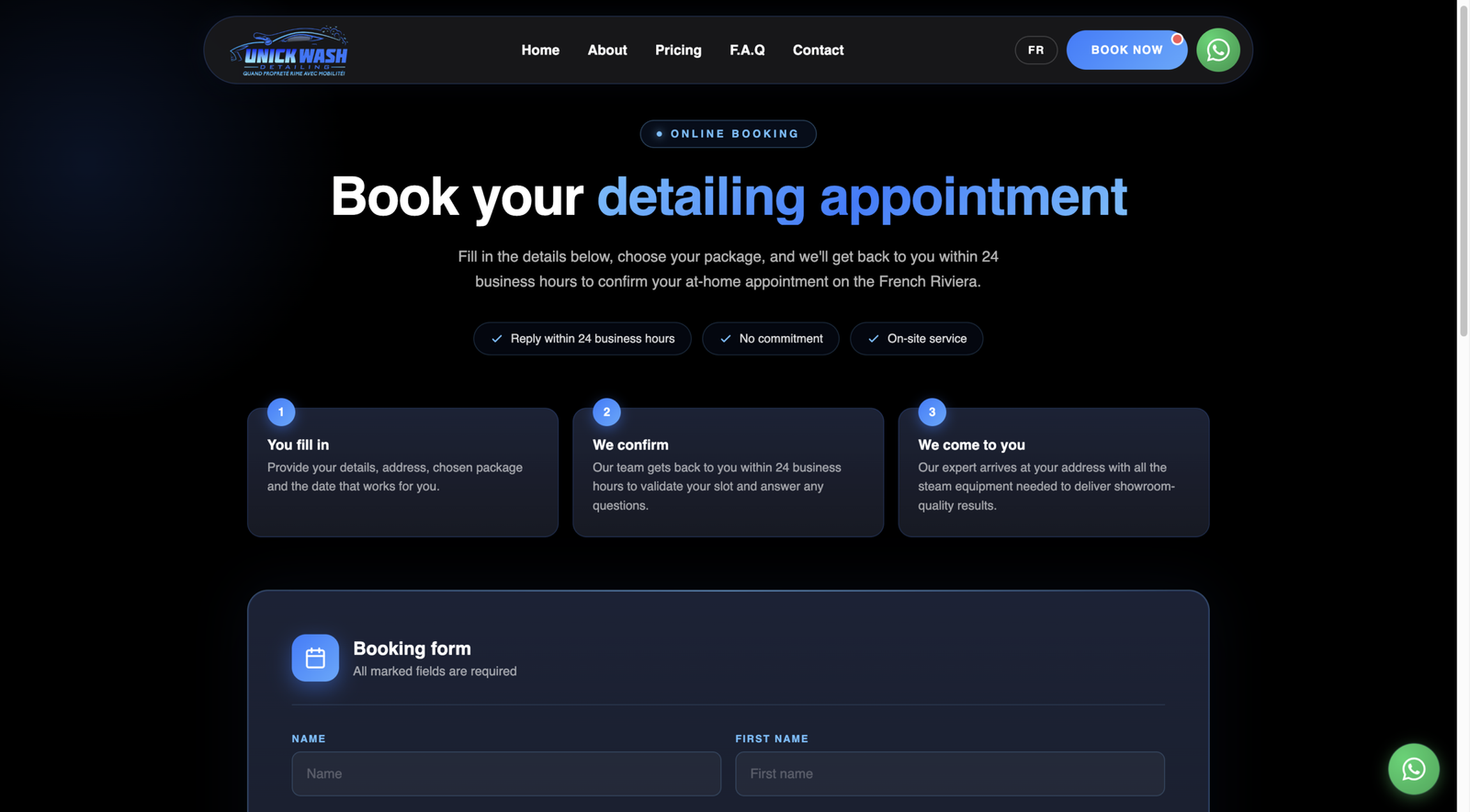Click the Booking form calendar icon
1470x812 pixels.
315,658
